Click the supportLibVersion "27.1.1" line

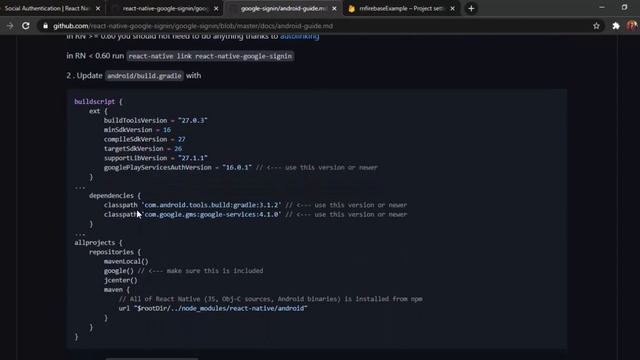[156, 158]
